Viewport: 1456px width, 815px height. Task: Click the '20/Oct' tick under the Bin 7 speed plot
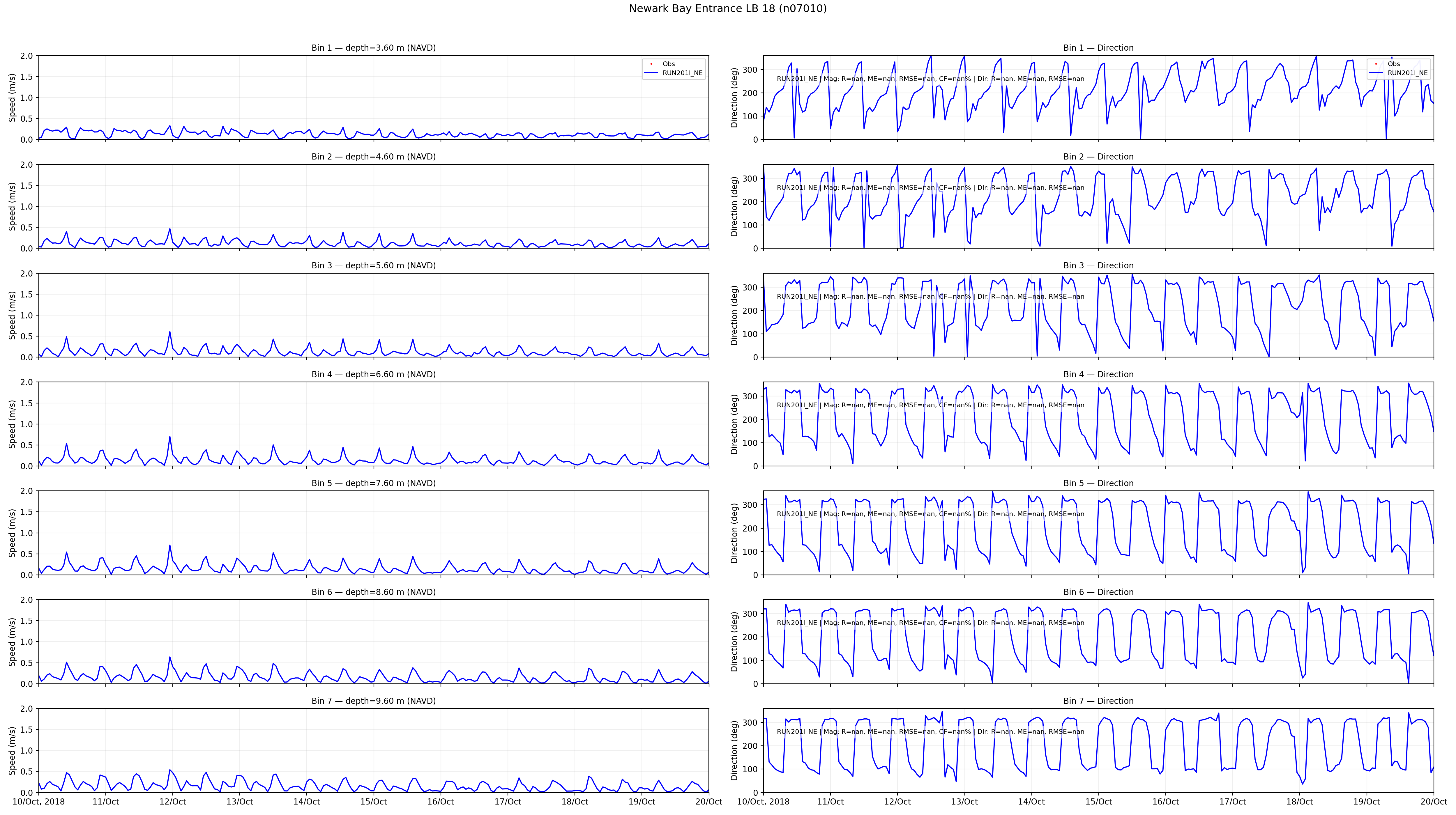click(709, 802)
